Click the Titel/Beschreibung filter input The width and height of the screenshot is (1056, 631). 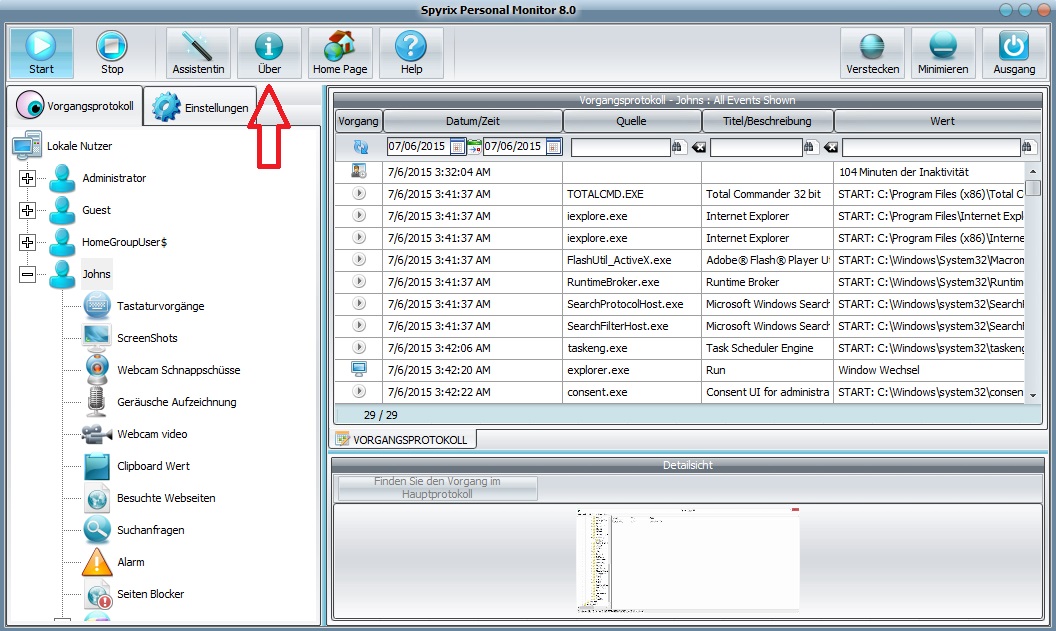click(x=756, y=147)
